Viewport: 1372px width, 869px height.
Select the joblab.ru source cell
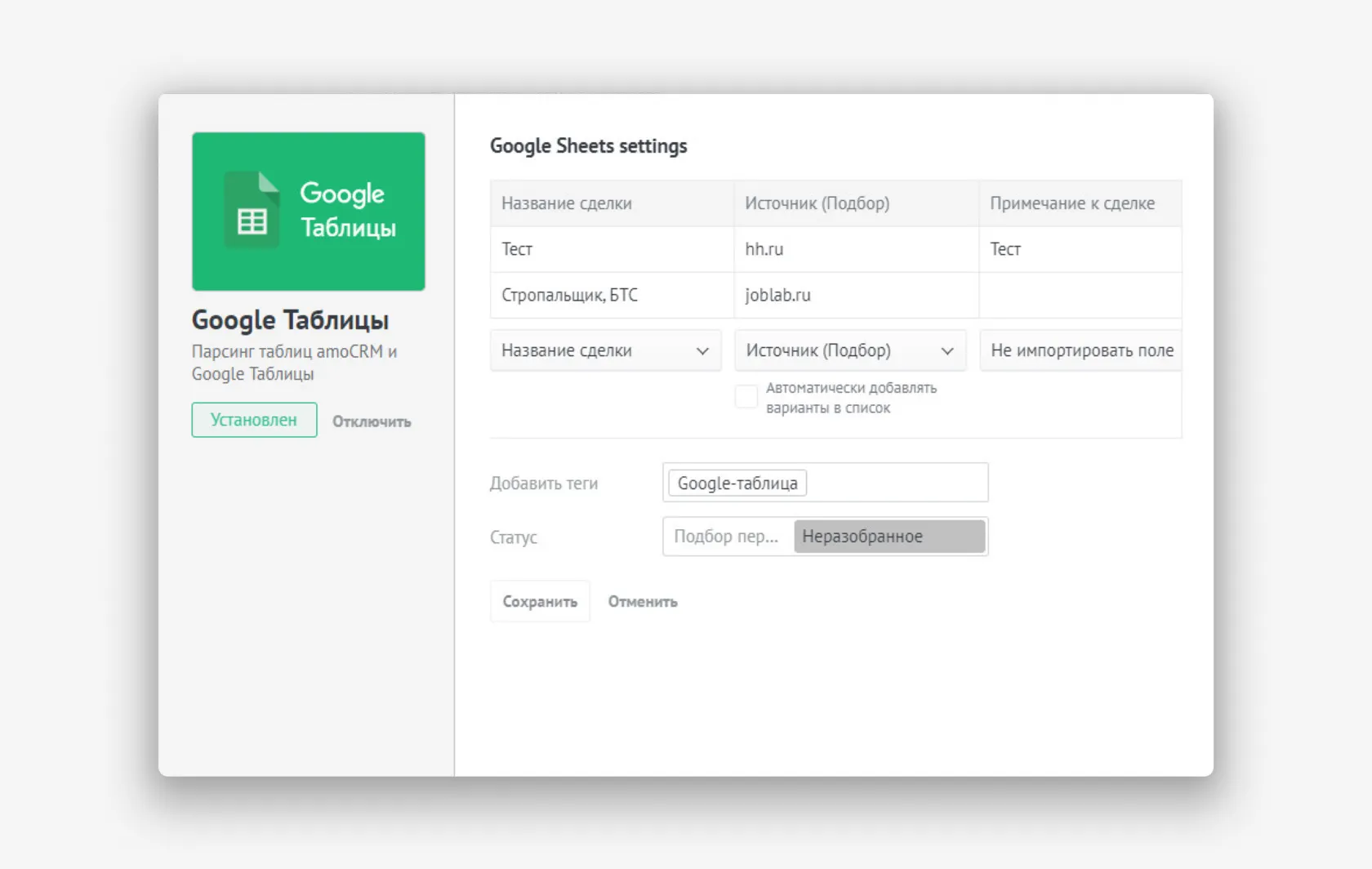(856, 296)
